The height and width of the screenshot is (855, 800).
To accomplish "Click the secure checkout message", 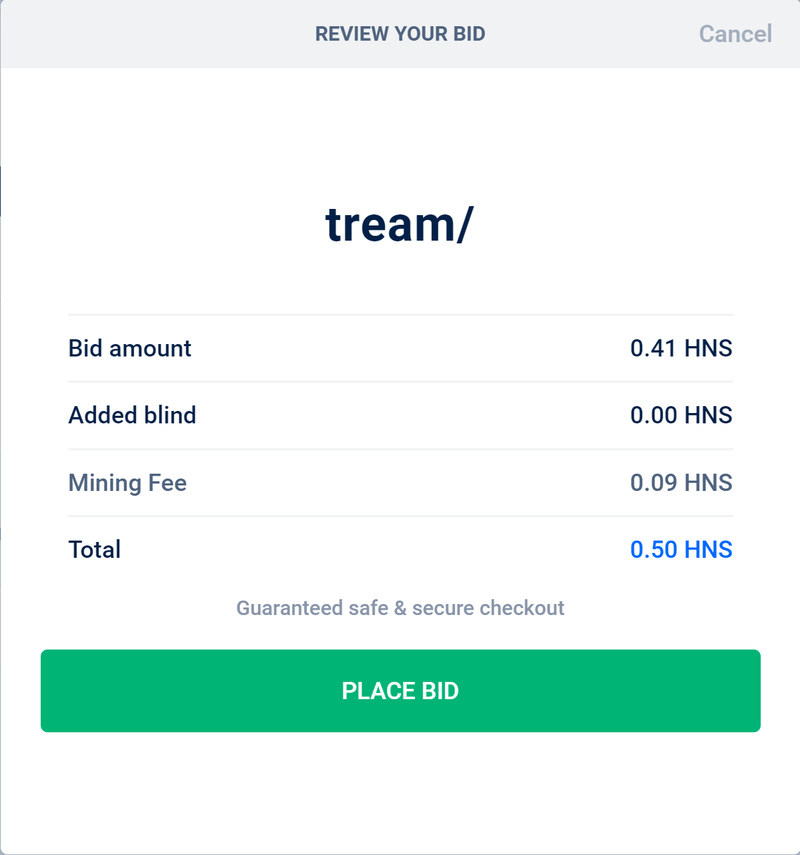I will (399, 607).
